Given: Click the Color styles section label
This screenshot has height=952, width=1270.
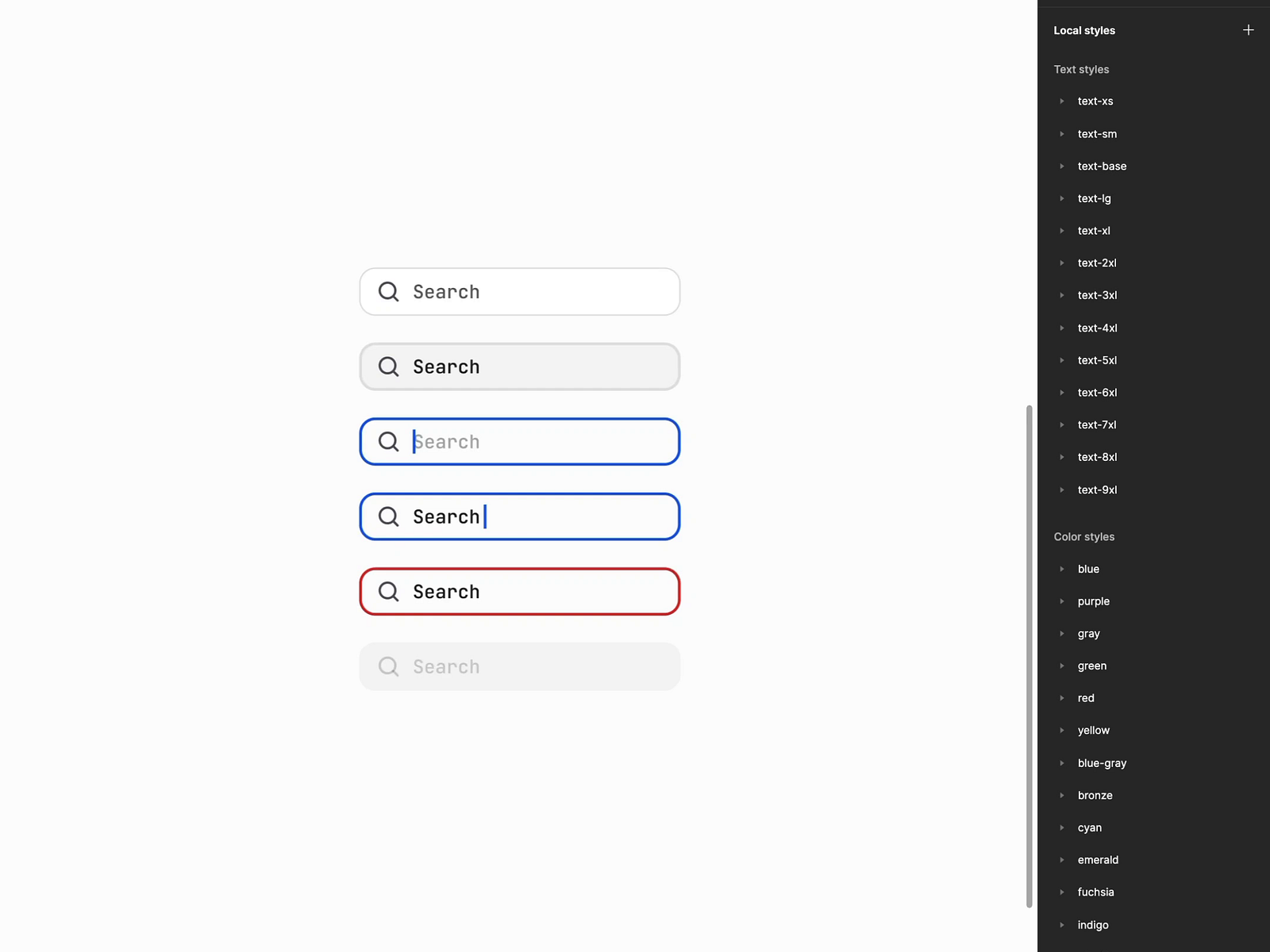Looking at the screenshot, I should pos(1084,537).
